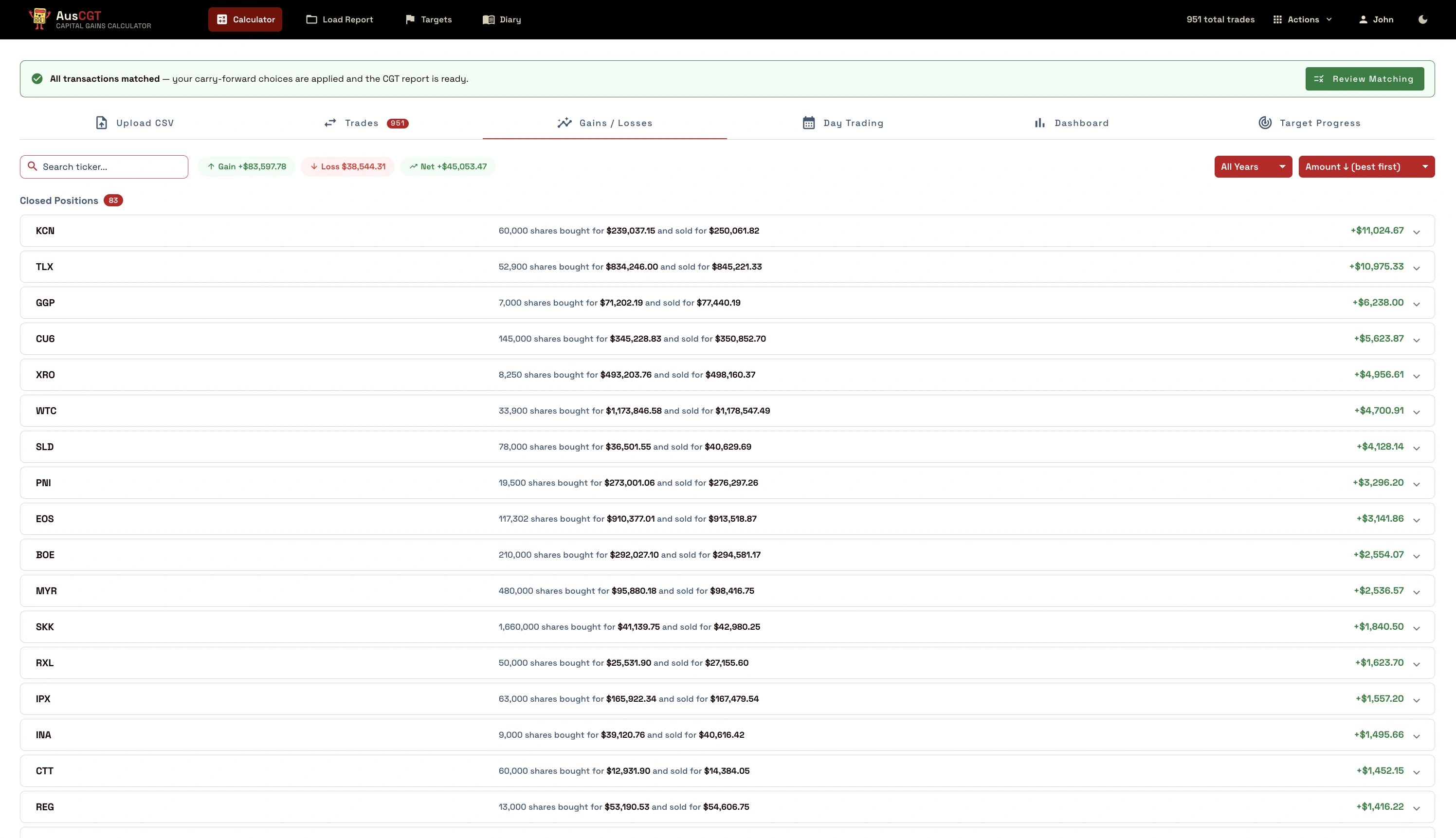Click the WTC ticker label
This screenshot has width=1456, height=838.
(46, 411)
